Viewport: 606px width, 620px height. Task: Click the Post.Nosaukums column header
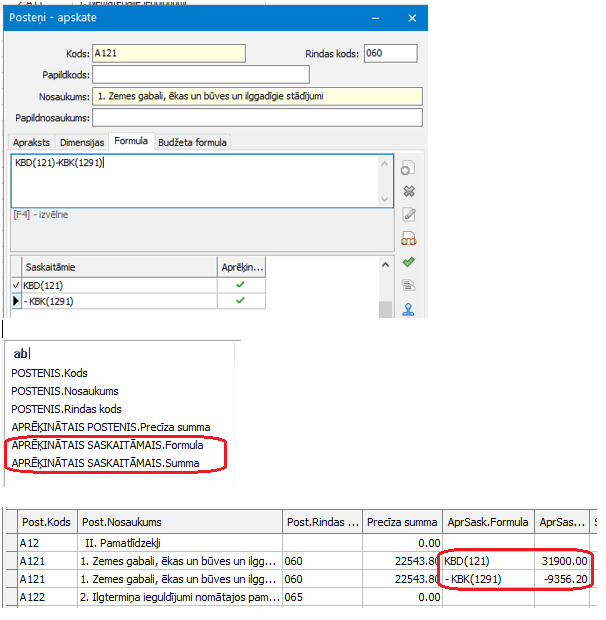click(180, 522)
